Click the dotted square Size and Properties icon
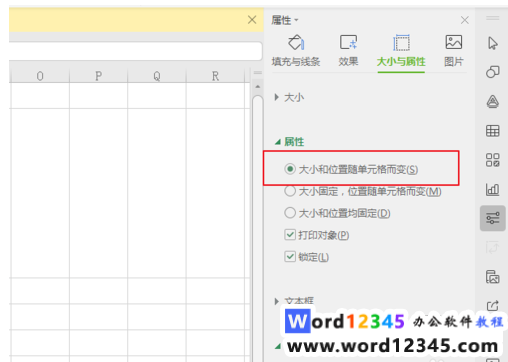Image resolution: width=508 pixels, height=362 pixels. click(401, 42)
